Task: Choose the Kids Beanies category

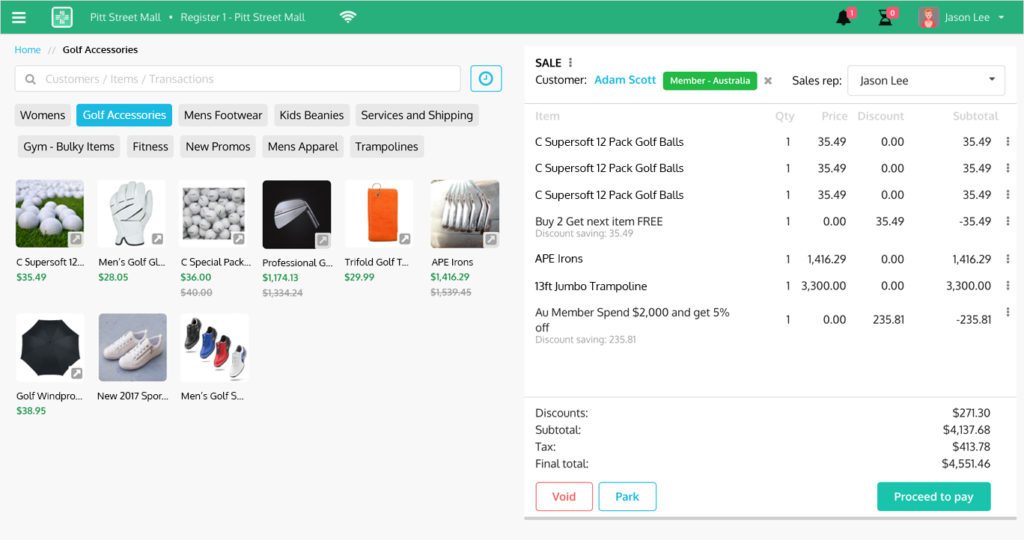Action: click(x=312, y=115)
